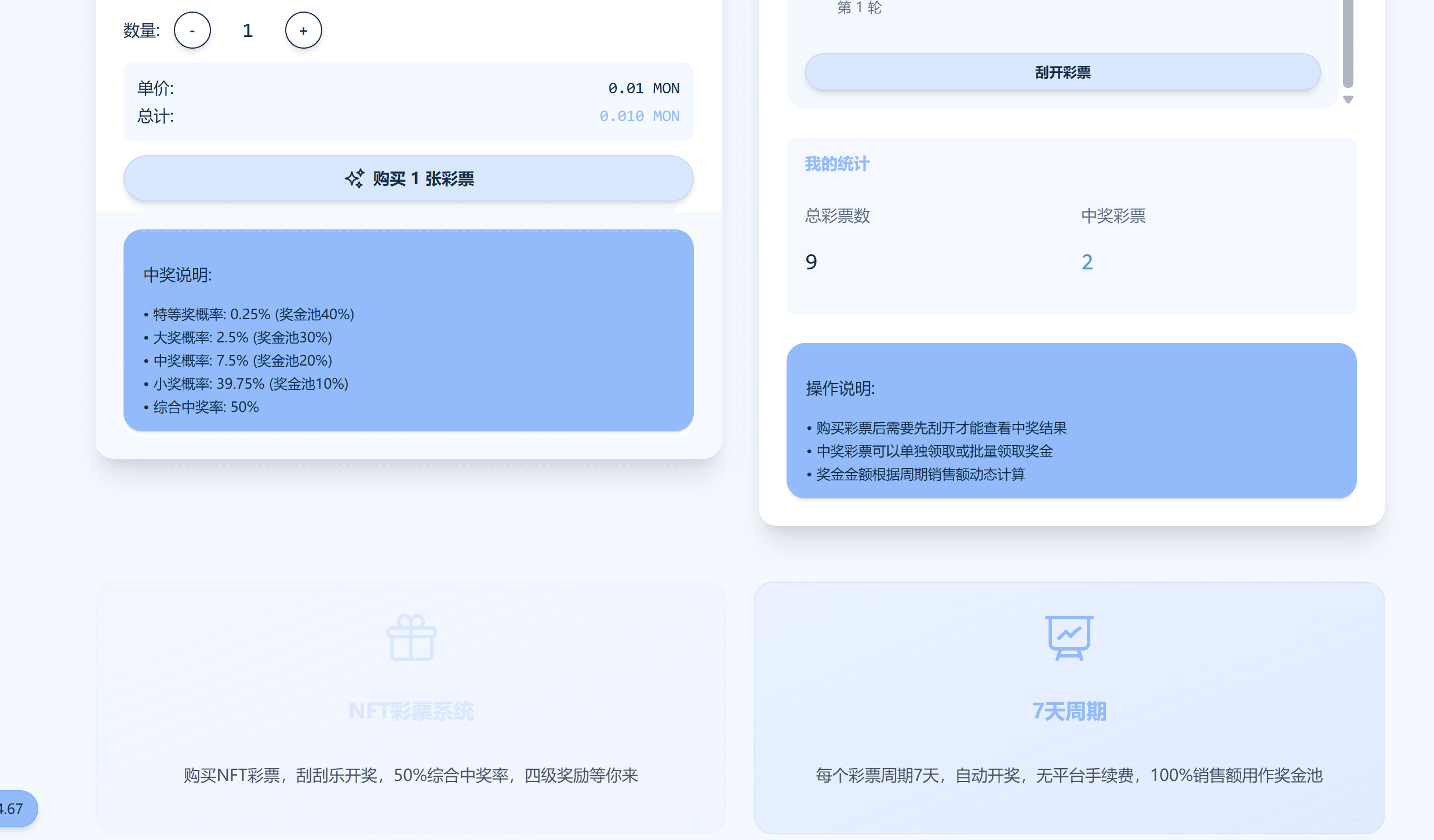Click the 操作说明 instructions panel header
The width and height of the screenshot is (1434, 840).
tap(839, 389)
